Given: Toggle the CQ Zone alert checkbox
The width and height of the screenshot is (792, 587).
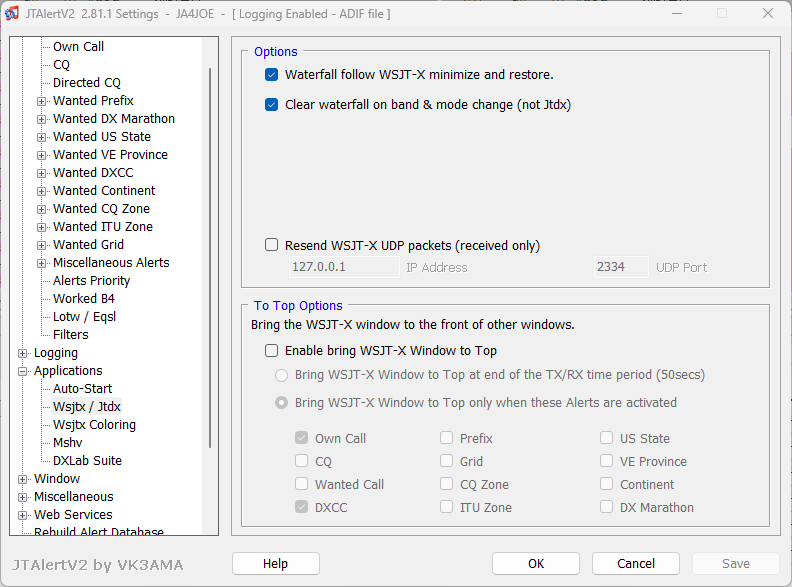Looking at the screenshot, I should pos(447,484).
